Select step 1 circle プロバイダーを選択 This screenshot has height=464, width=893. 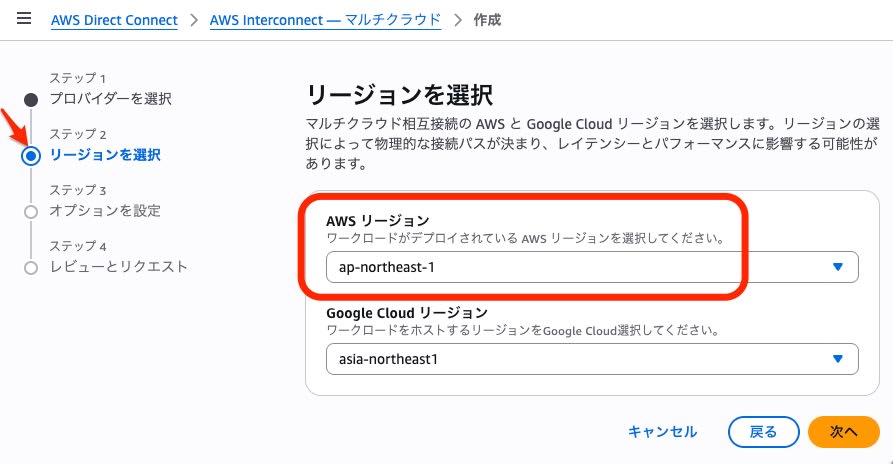pyautogui.click(x=31, y=100)
